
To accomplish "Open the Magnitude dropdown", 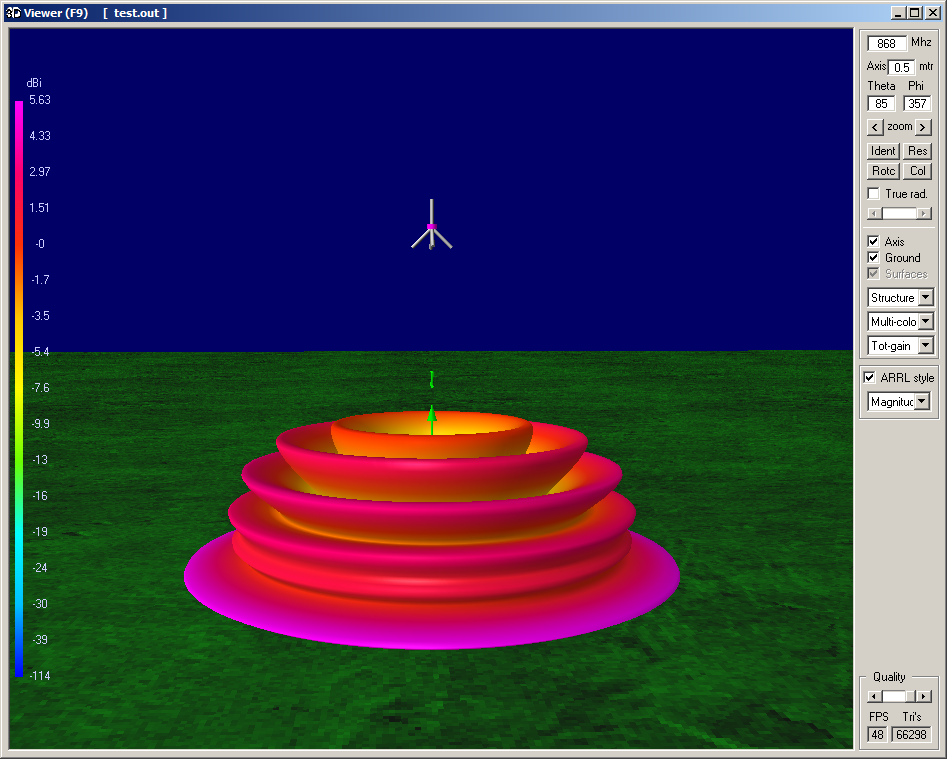I will point(922,402).
